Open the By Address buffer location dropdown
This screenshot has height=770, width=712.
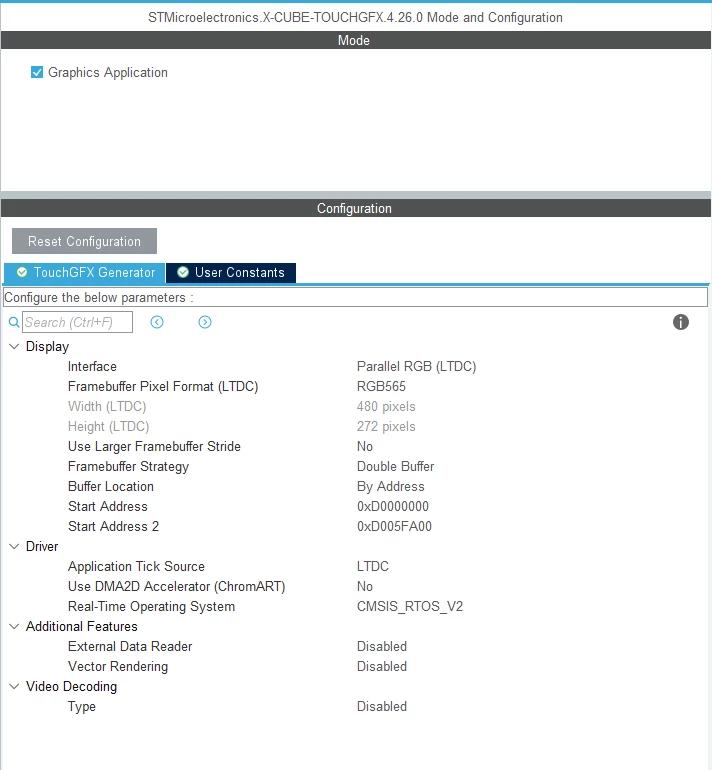(390, 486)
